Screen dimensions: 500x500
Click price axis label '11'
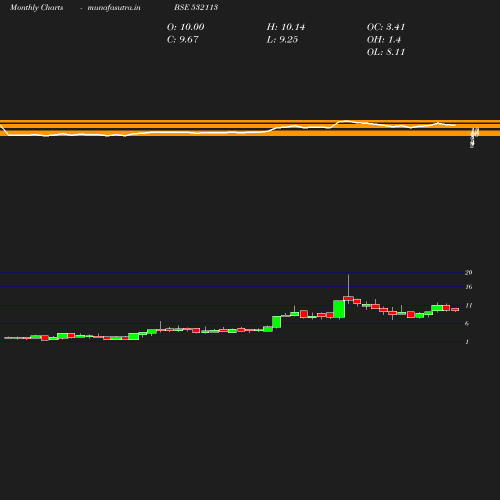(x=468, y=305)
